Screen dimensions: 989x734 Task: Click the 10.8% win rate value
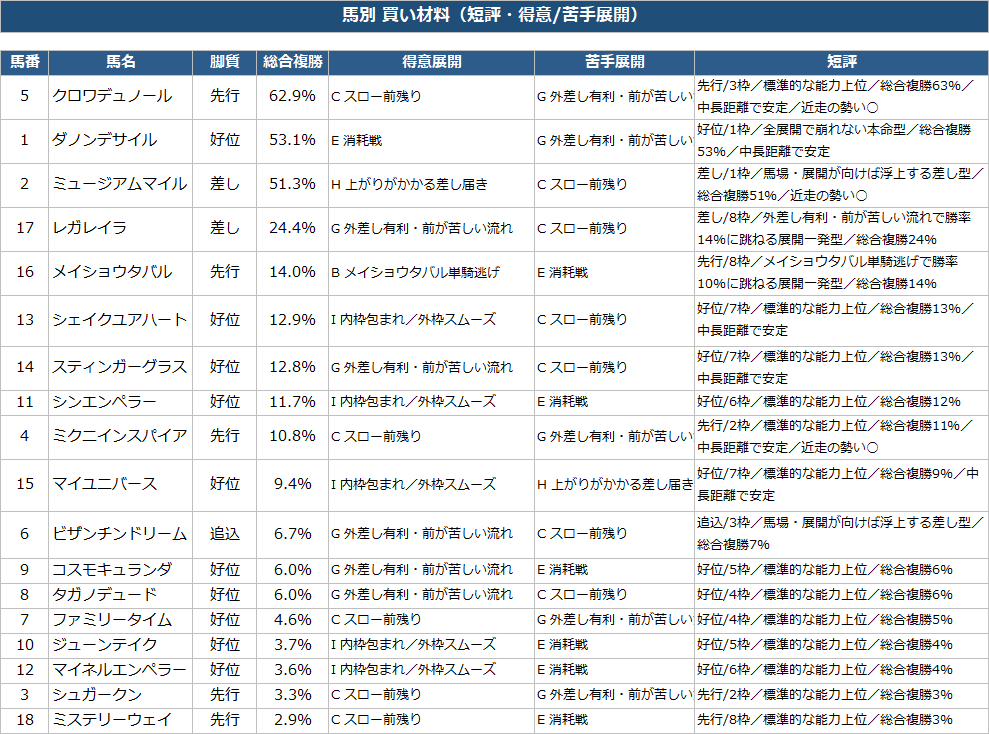click(x=292, y=436)
